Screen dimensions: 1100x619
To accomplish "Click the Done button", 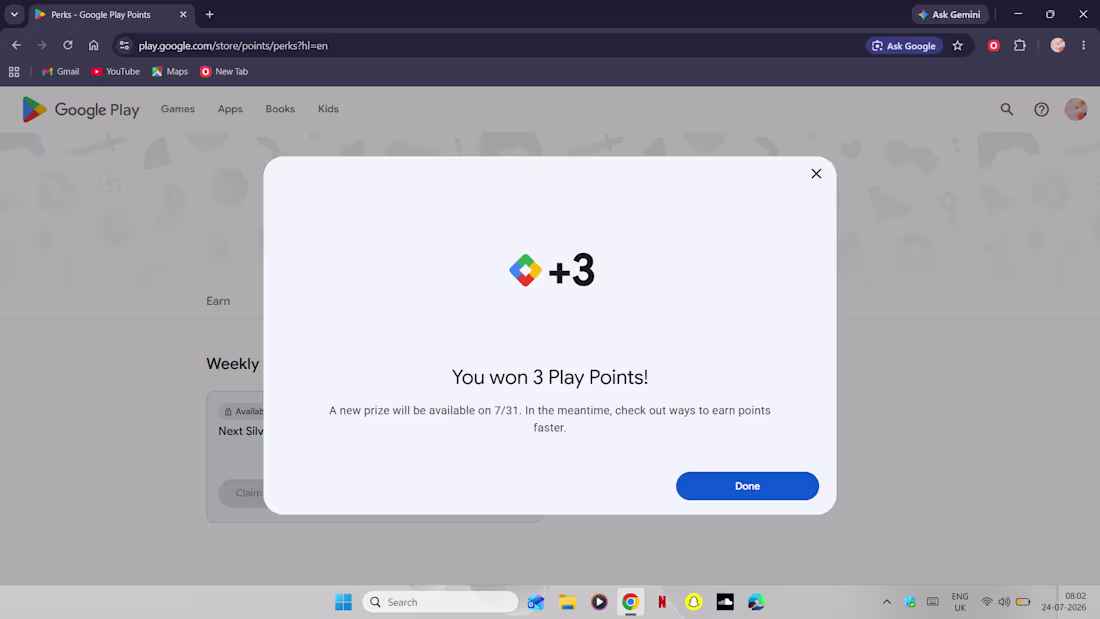I will [x=747, y=486].
